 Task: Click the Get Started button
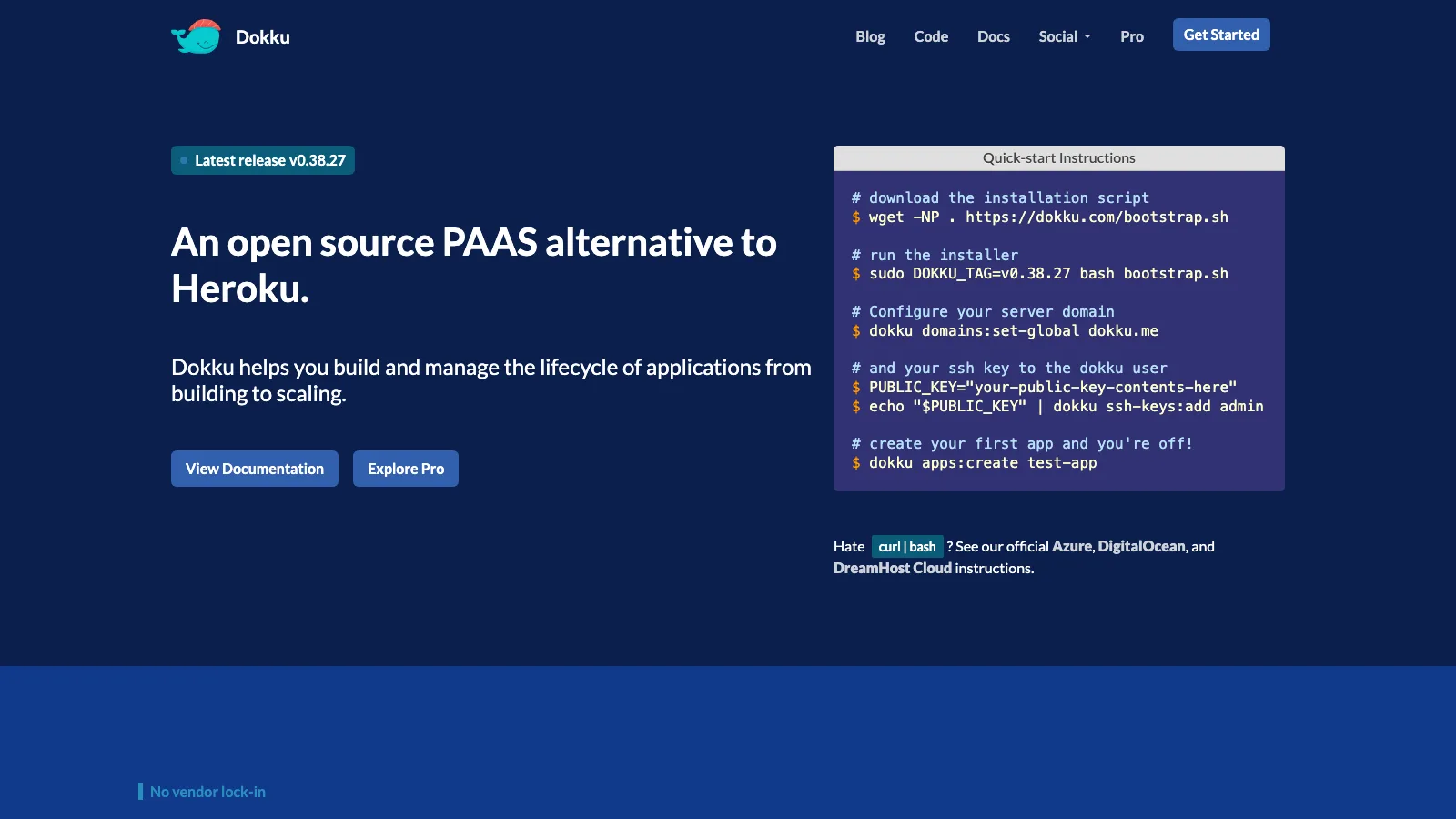[x=1221, y=35]
